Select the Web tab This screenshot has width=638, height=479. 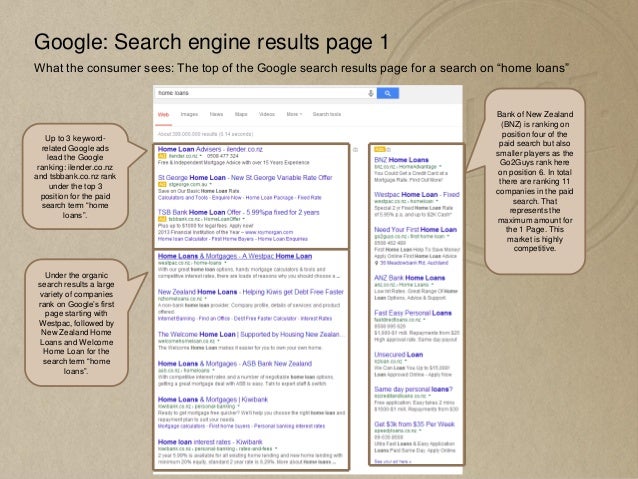point(163,114)
